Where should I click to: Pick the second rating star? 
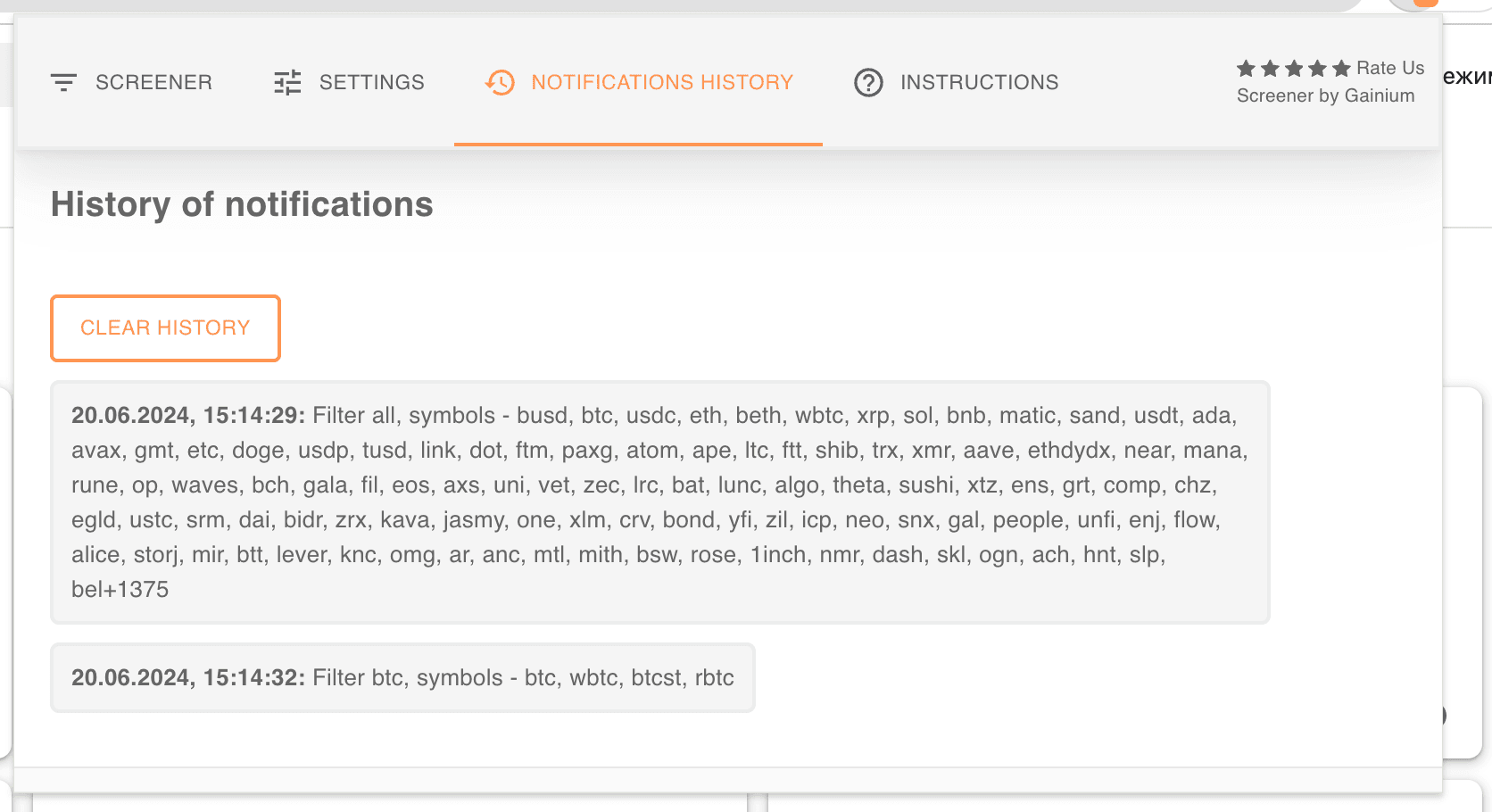1271,69
